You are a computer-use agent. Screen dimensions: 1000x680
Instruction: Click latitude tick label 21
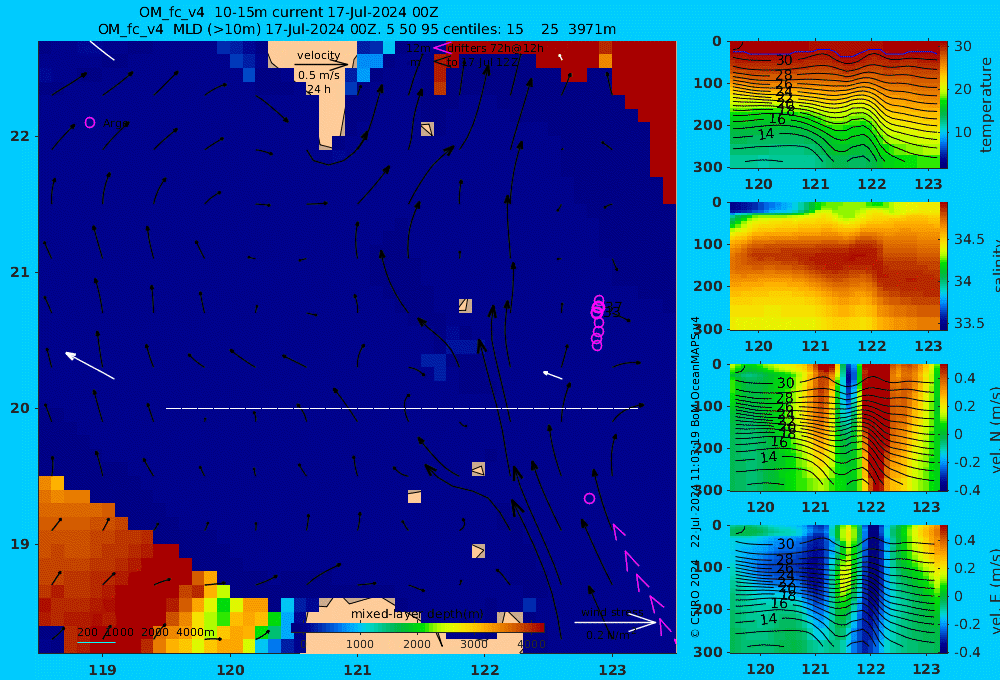coord(20,272)
